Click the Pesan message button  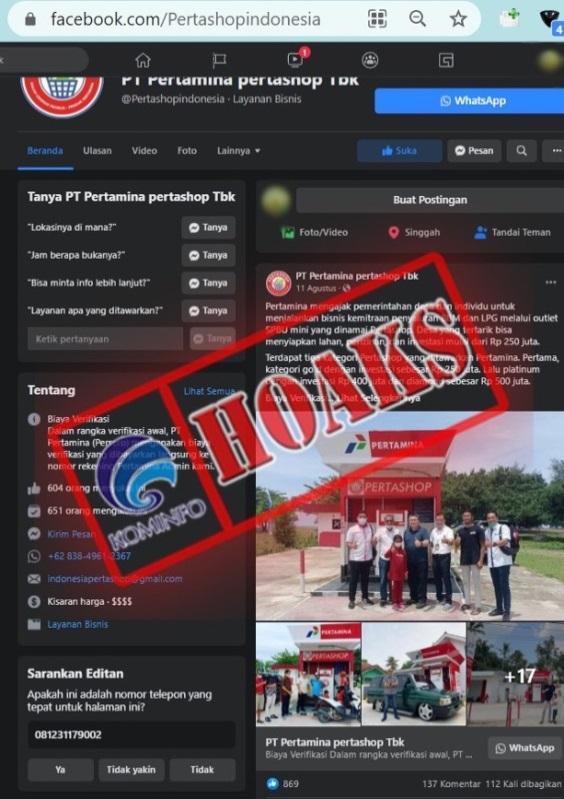474,151
